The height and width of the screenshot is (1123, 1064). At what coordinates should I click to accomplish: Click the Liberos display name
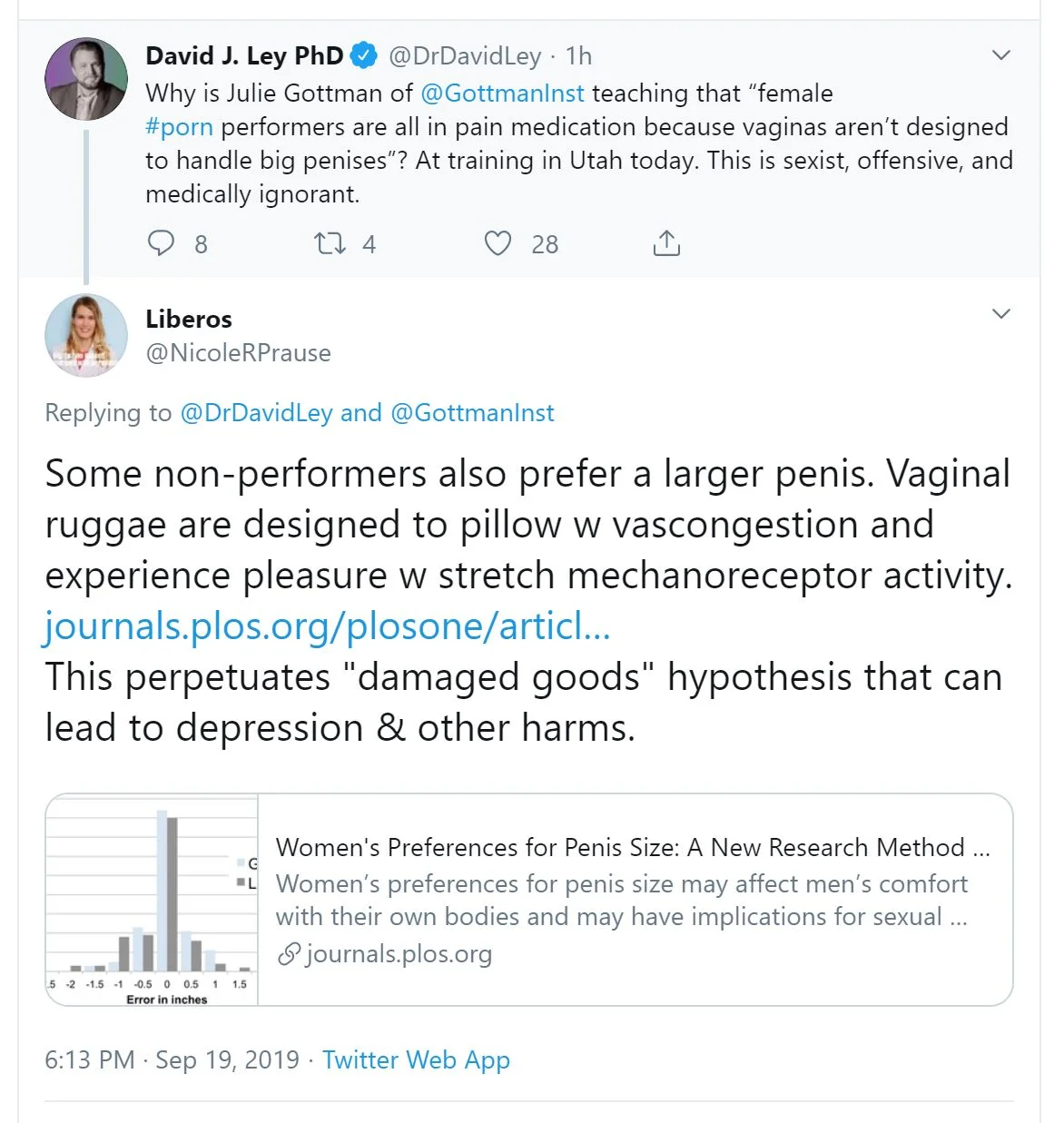tap(189, 320)
